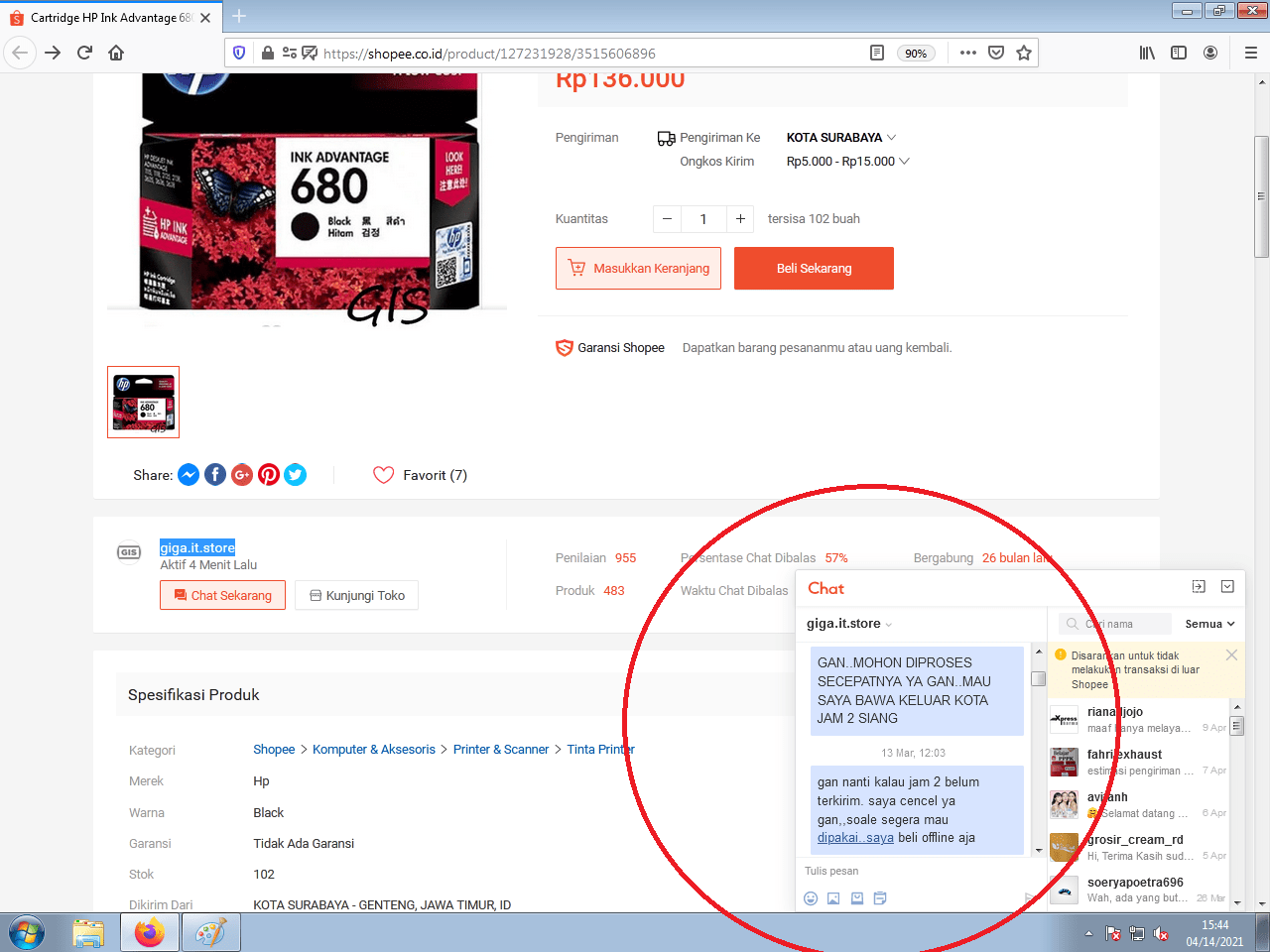Close the Cartridge HP Ink Advantage tab
Screen dimensions: 1270x952
(205, 18)
